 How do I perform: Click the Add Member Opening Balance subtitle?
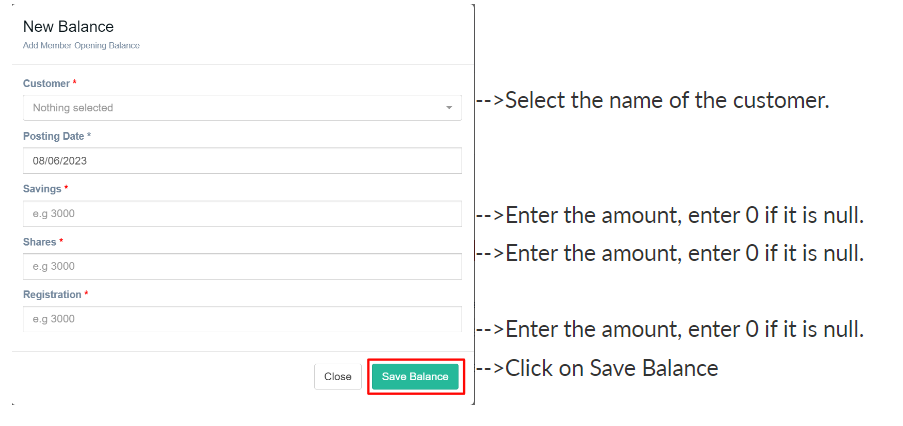[81, 46]
